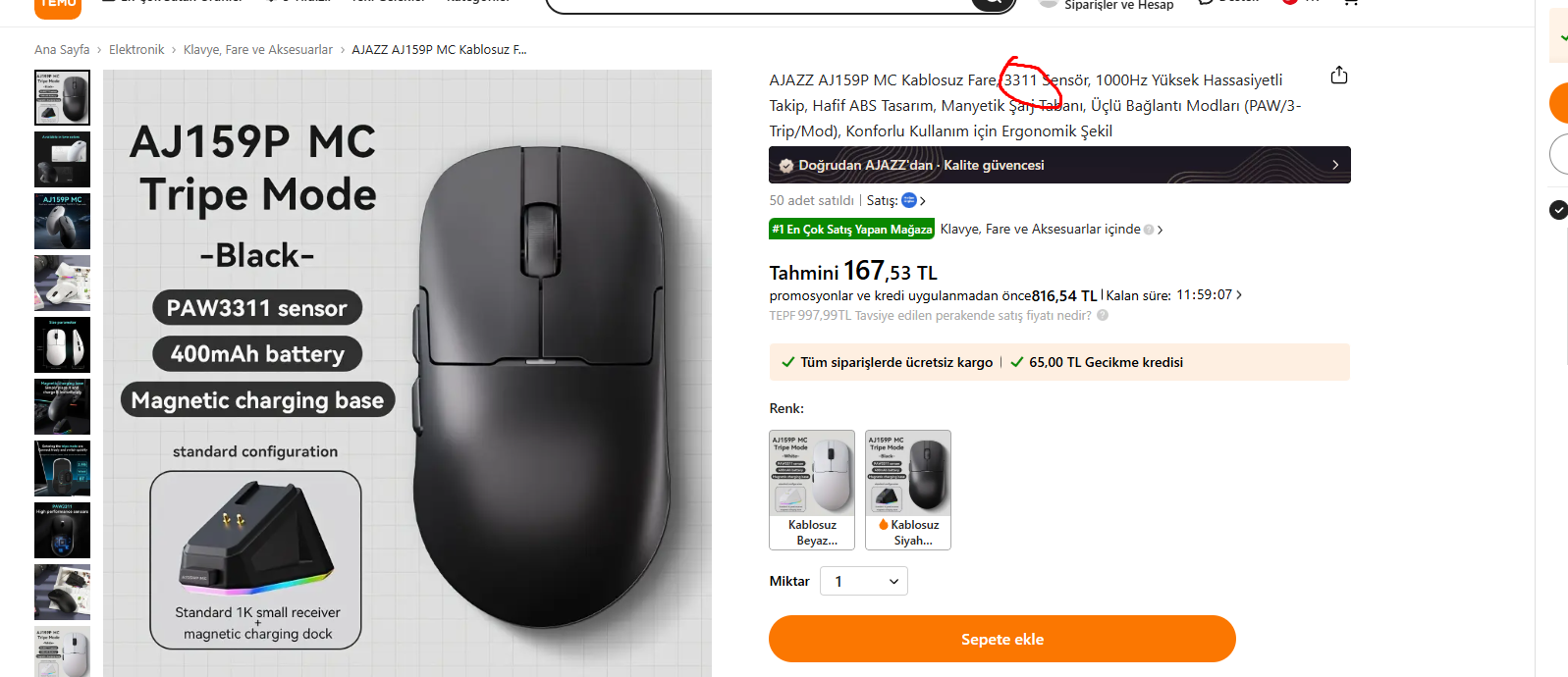The width and height of the screenshot is (1568, 677).
Task: Click the #1 En Çok Satış Yapan Mağaza badge
Action: (x=851, y=230)
